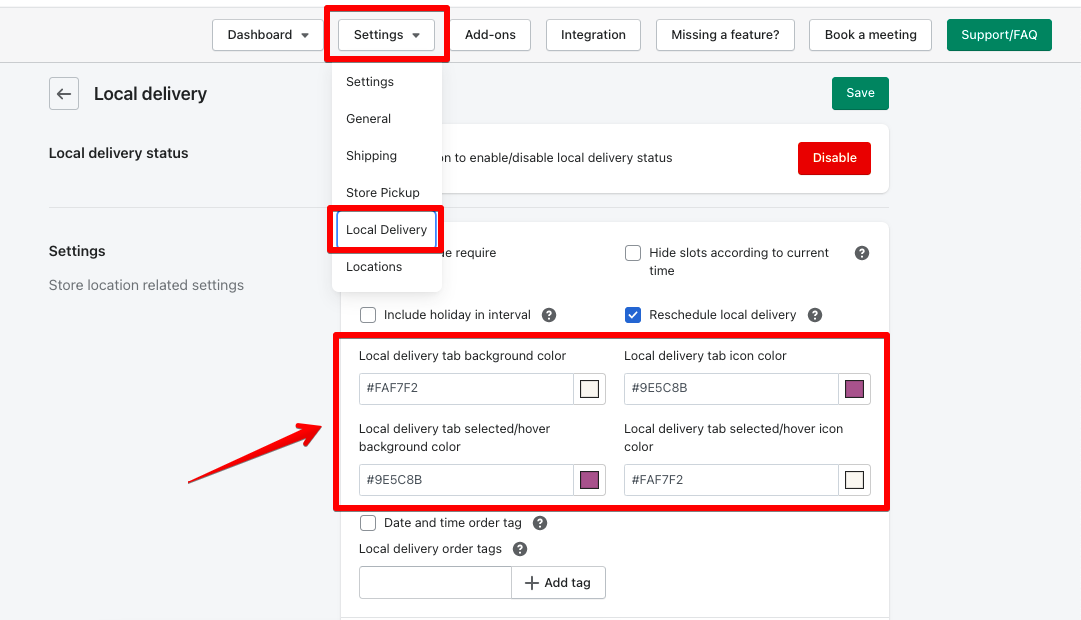
Task: Click the back arrow beside Local delivery
Action: click(64, 94)
